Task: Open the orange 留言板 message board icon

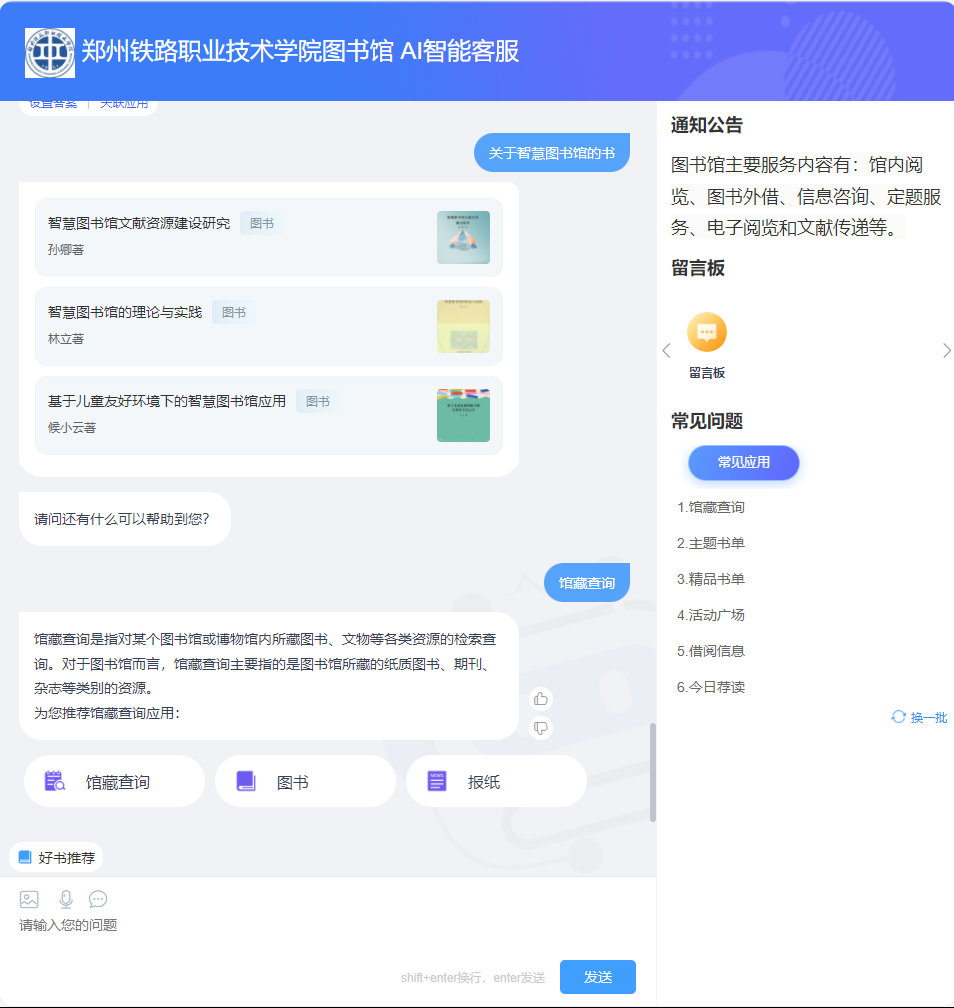Action: (706, 333)
